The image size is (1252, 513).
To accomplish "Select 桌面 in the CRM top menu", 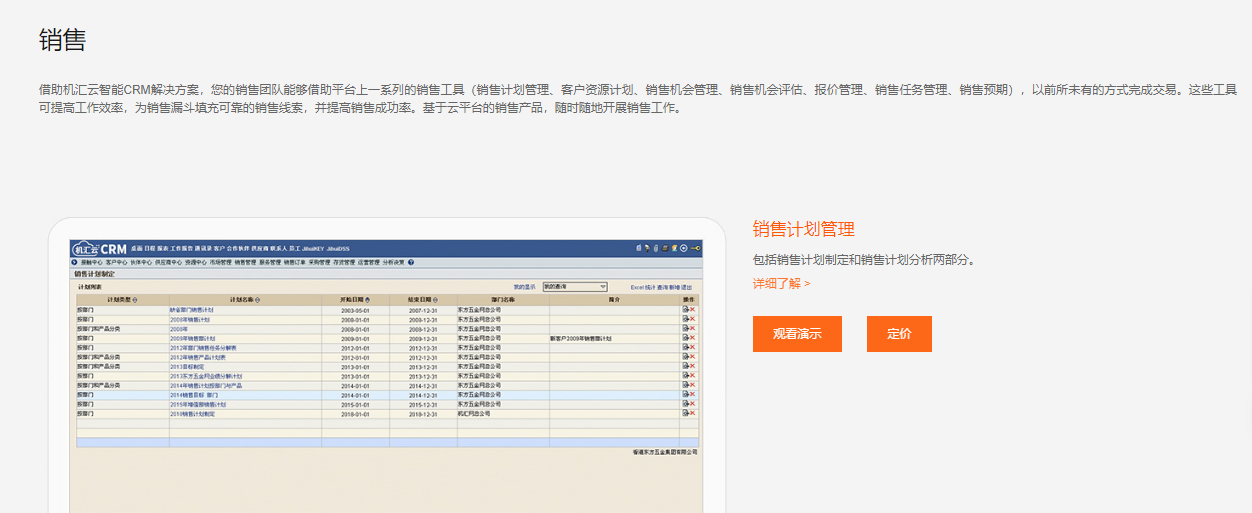I will [137, 248].
